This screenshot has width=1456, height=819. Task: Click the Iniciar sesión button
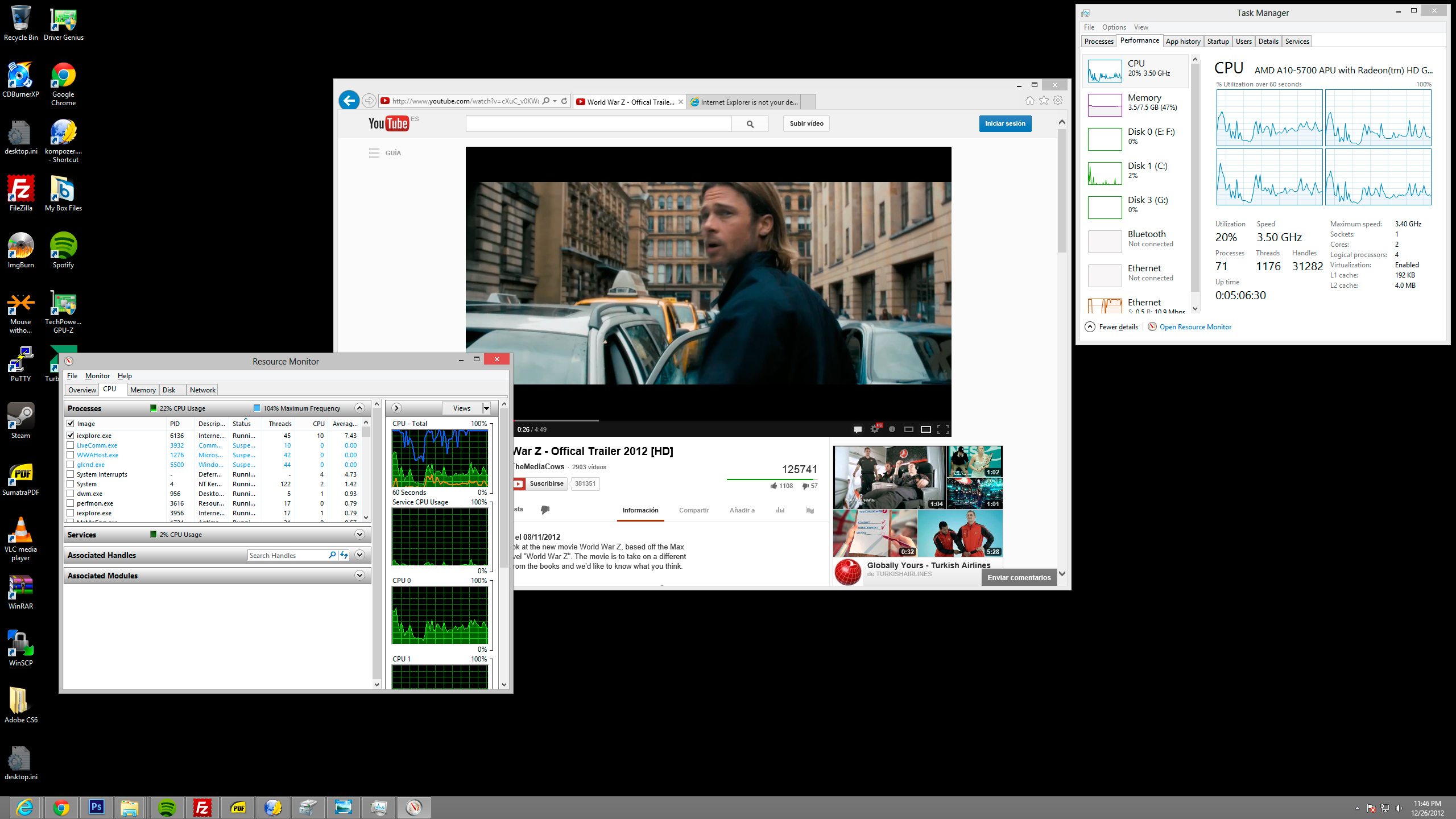pos(1005,123)
